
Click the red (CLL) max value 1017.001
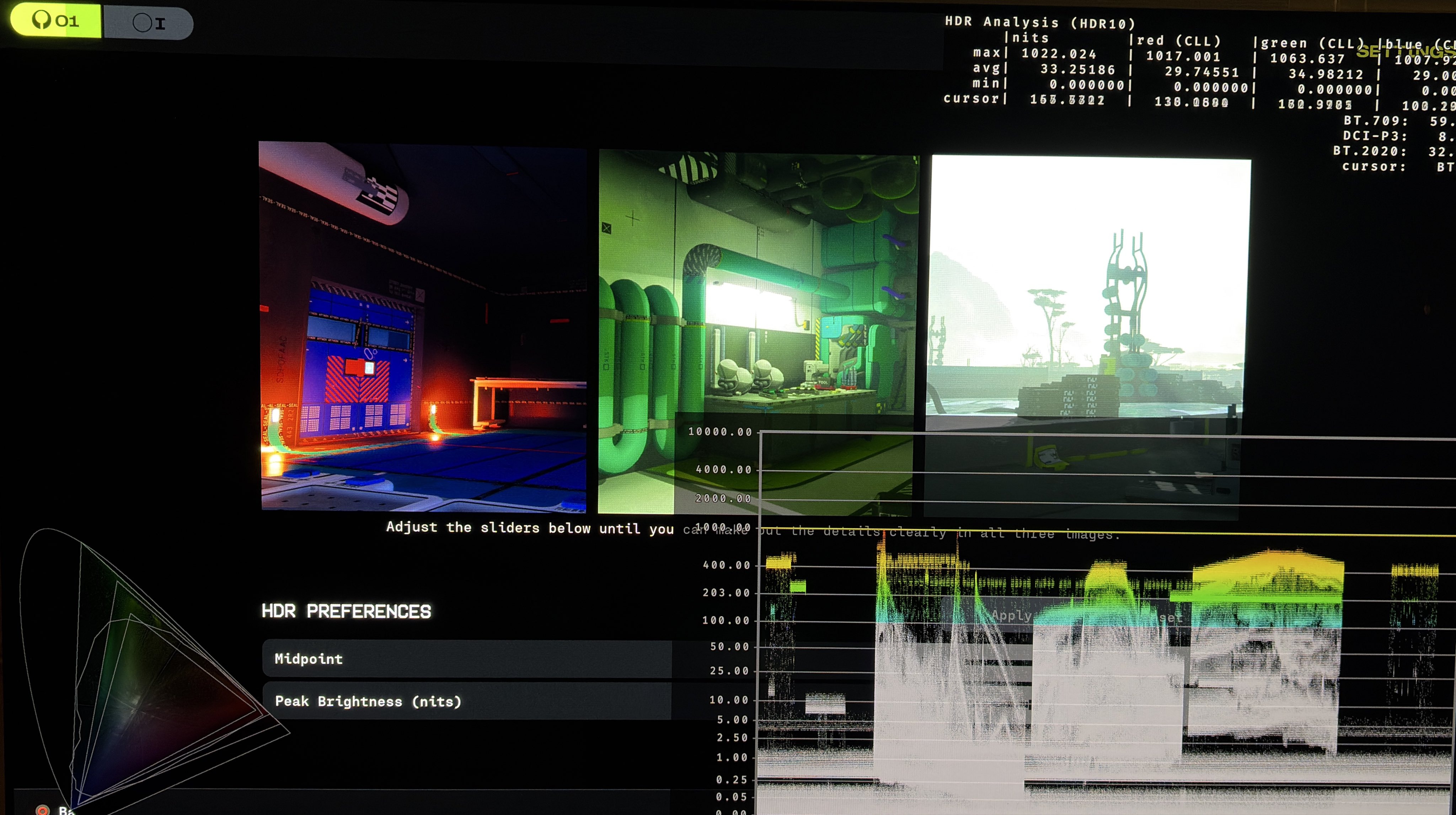[1183, 56]
